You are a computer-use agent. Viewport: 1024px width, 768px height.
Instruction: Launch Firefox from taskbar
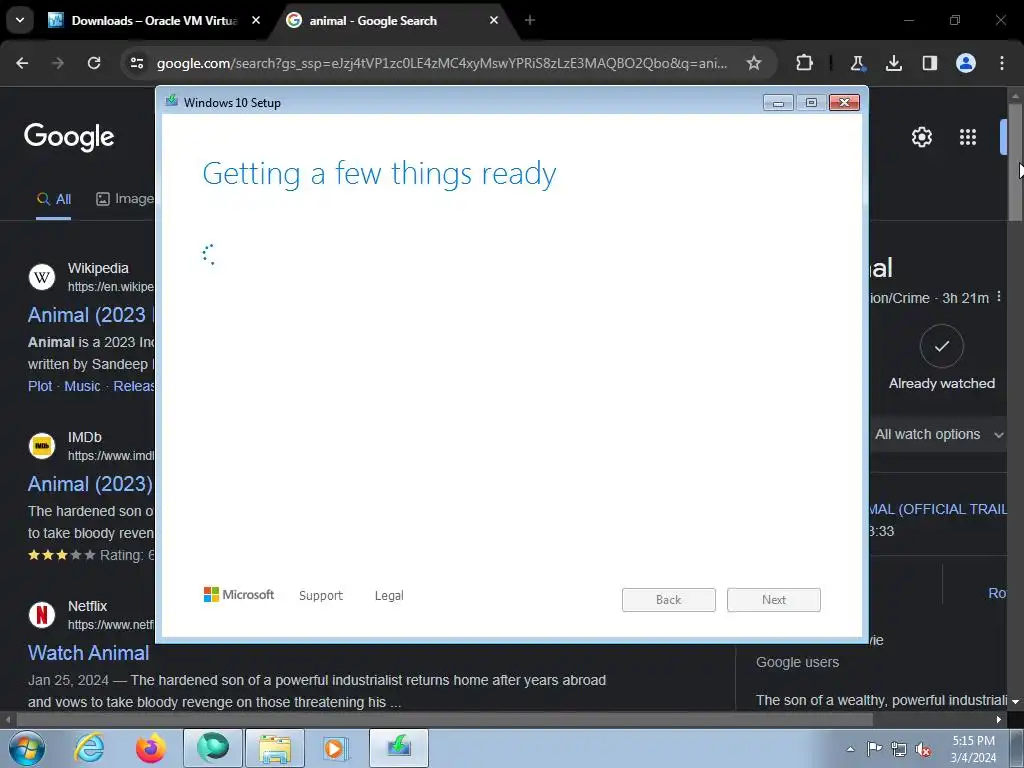pyautogui.click(x=150, y=748)
